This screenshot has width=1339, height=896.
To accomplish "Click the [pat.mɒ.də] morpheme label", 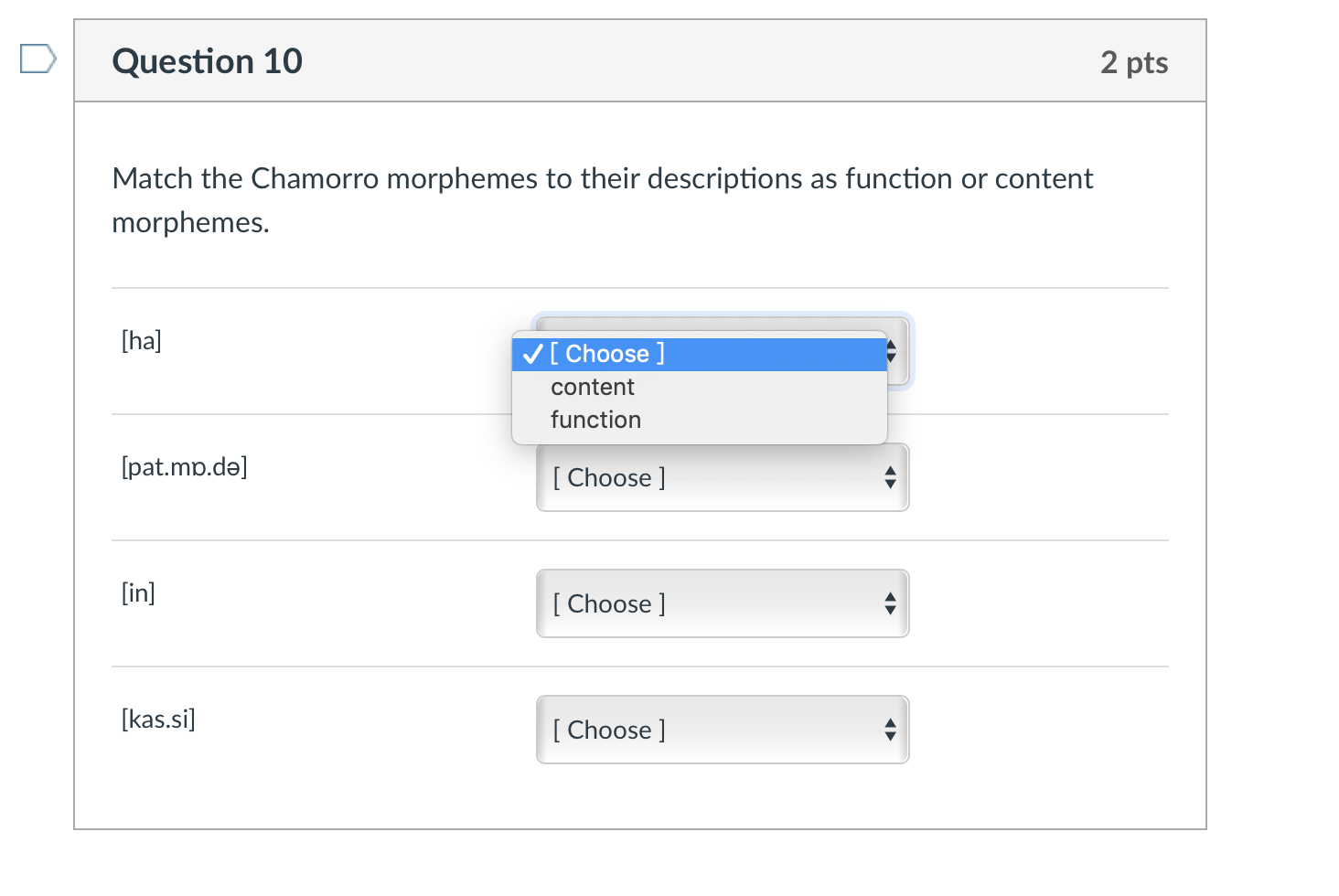I will coord(185,466).
